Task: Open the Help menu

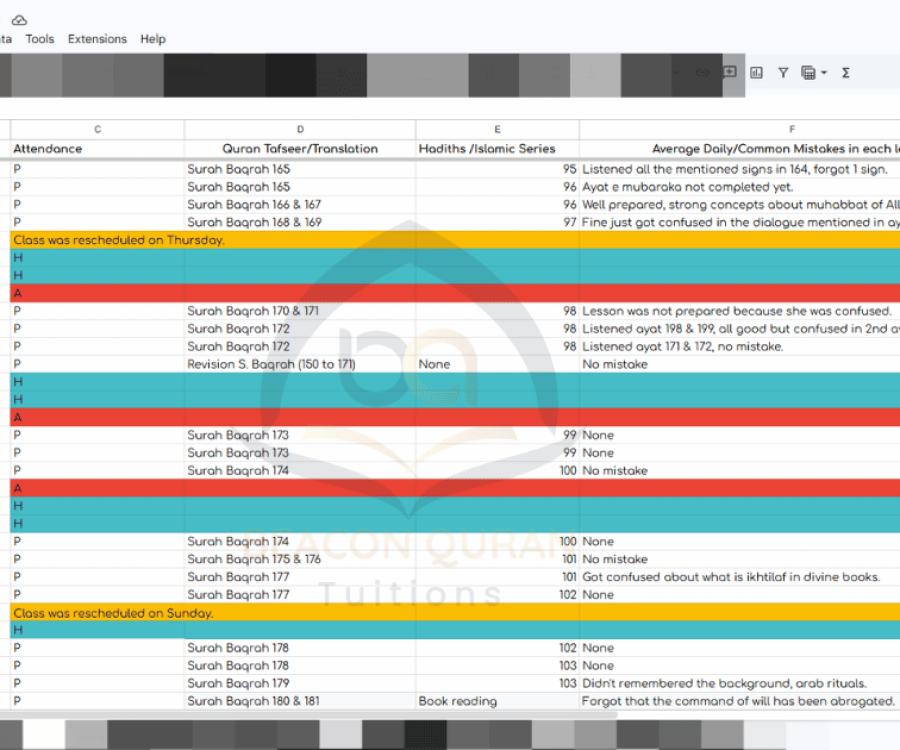Action: coord(153,39)
